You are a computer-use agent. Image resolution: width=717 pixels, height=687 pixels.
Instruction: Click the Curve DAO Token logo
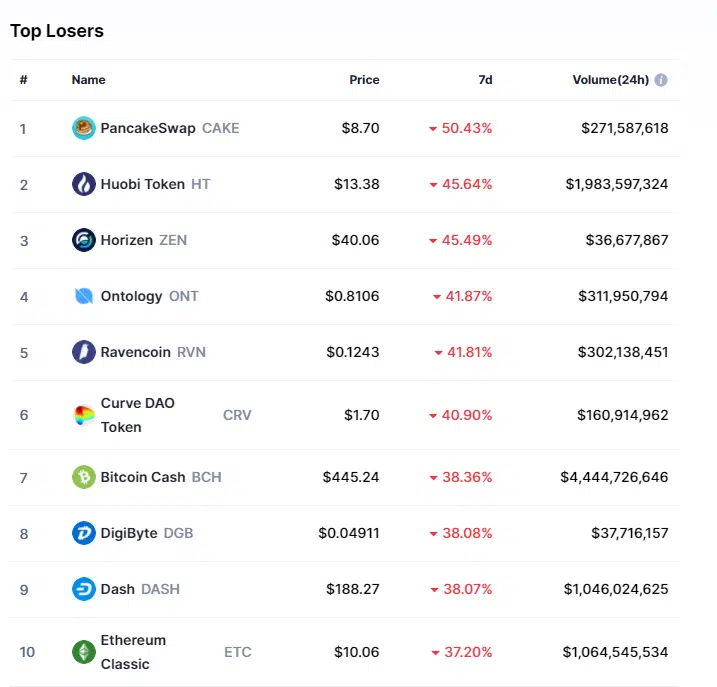(84, 415)
